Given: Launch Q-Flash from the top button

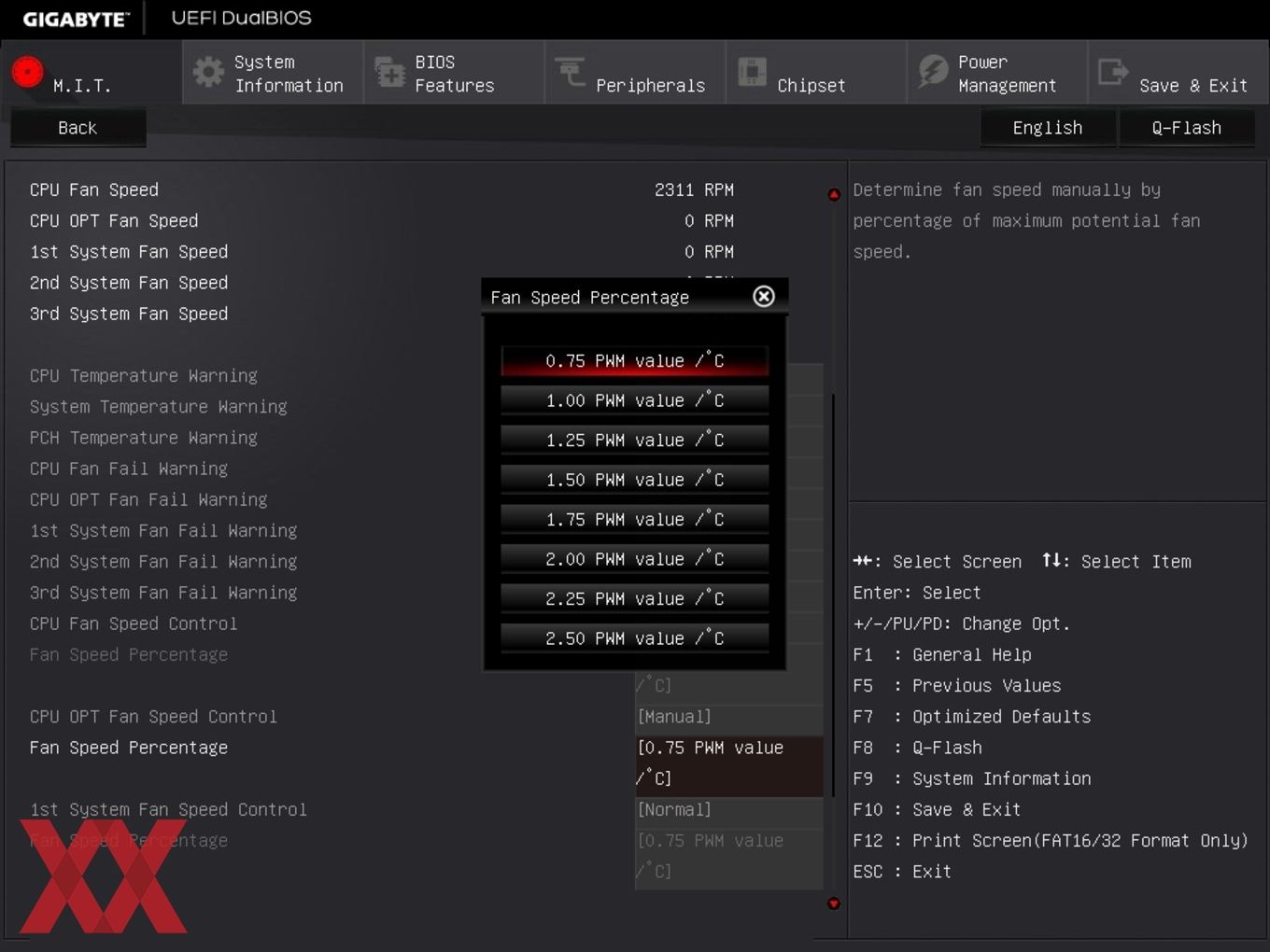Looking at the screenshot, I should click(x=1187, y=128).
